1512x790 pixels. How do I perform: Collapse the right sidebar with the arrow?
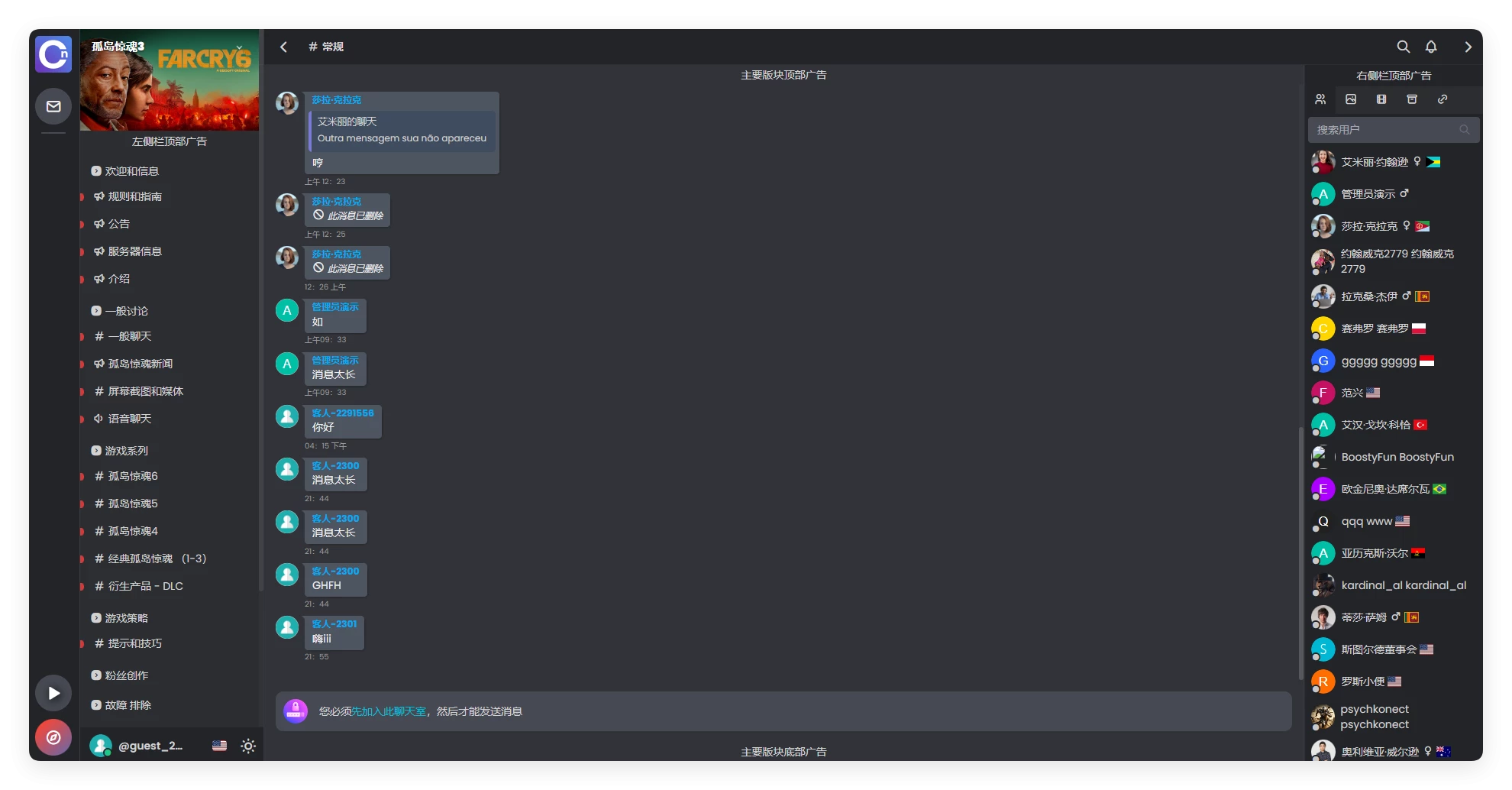1467,47
